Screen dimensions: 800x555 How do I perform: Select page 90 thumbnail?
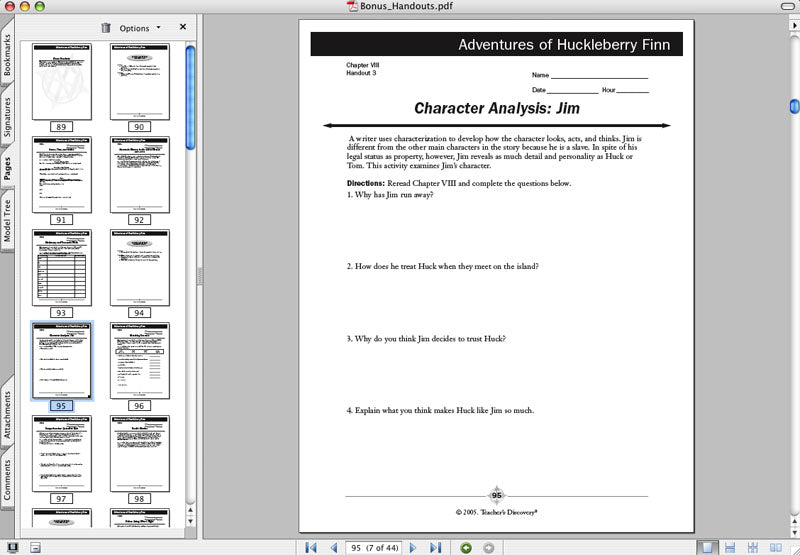click(140, 82)
